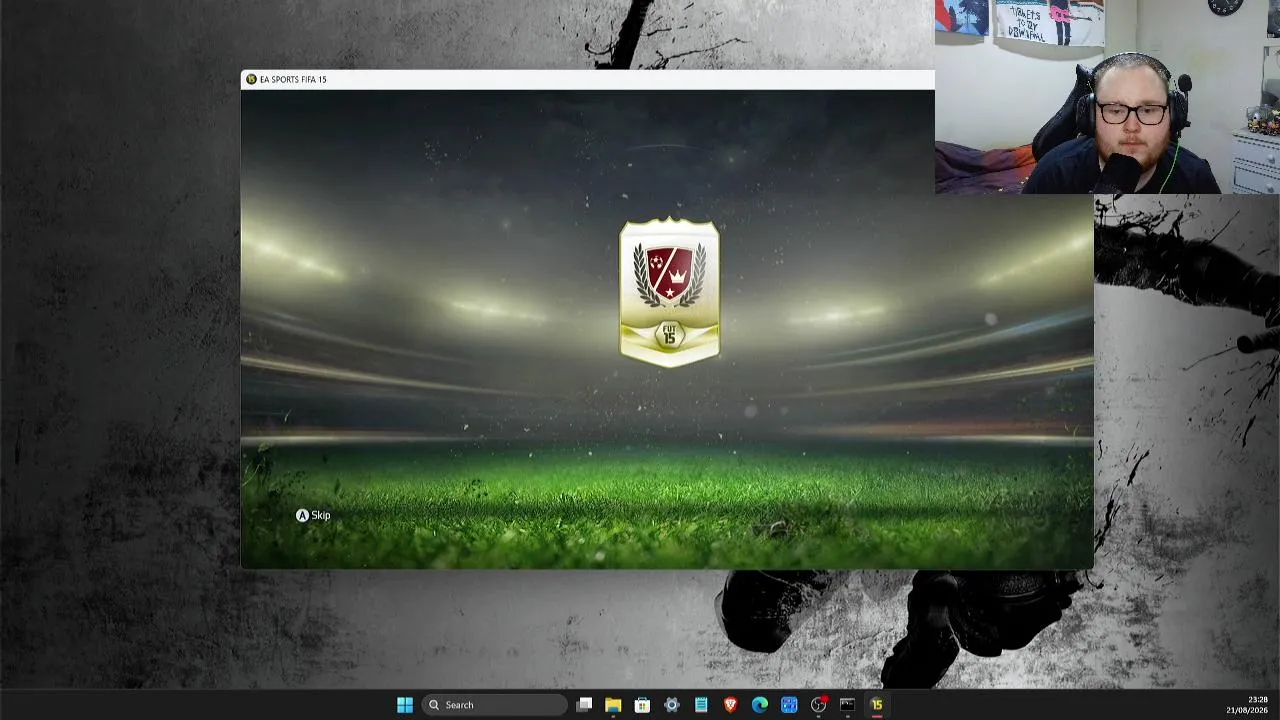Launch Brave browser from the taskbar

(730, 705)
